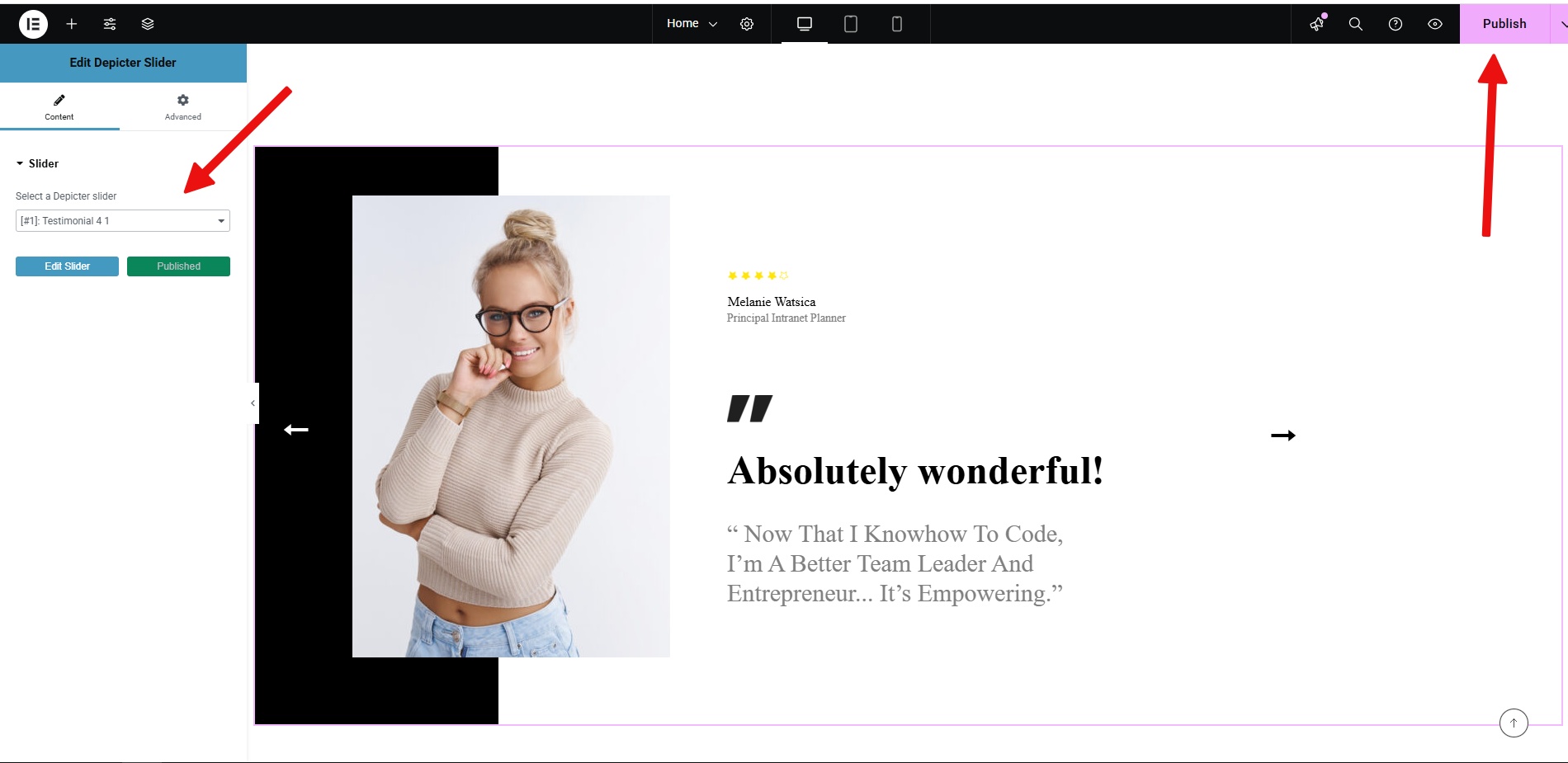Switch to Desktop device view
The image size is (1568, 763).
[x=805, y=24]
